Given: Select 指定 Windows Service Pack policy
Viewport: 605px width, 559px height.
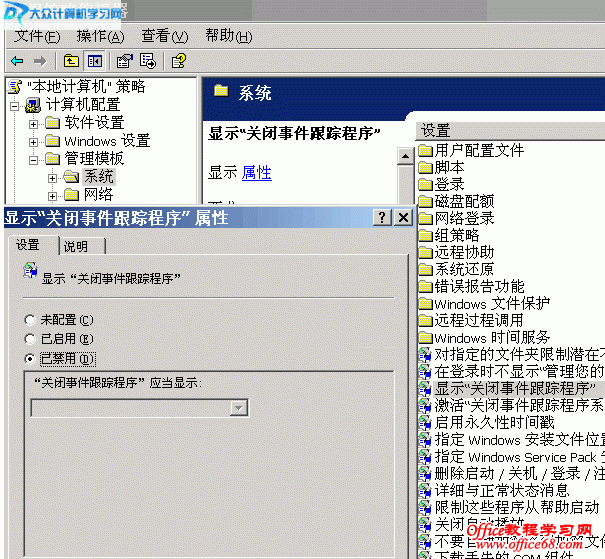Looking at the screenshot, I should point(519,456).
